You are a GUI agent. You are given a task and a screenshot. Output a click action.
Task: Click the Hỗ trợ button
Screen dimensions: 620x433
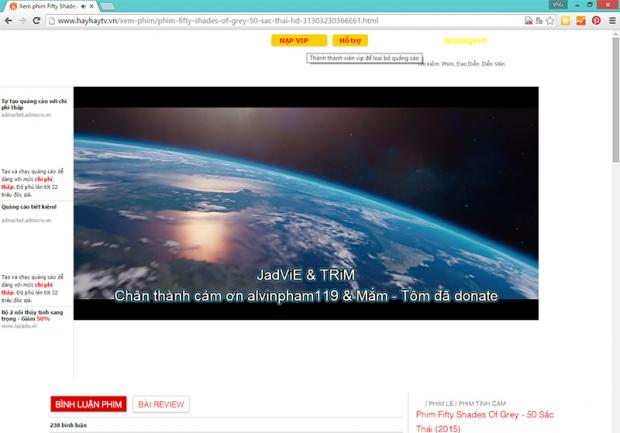[x=350, y=40]
